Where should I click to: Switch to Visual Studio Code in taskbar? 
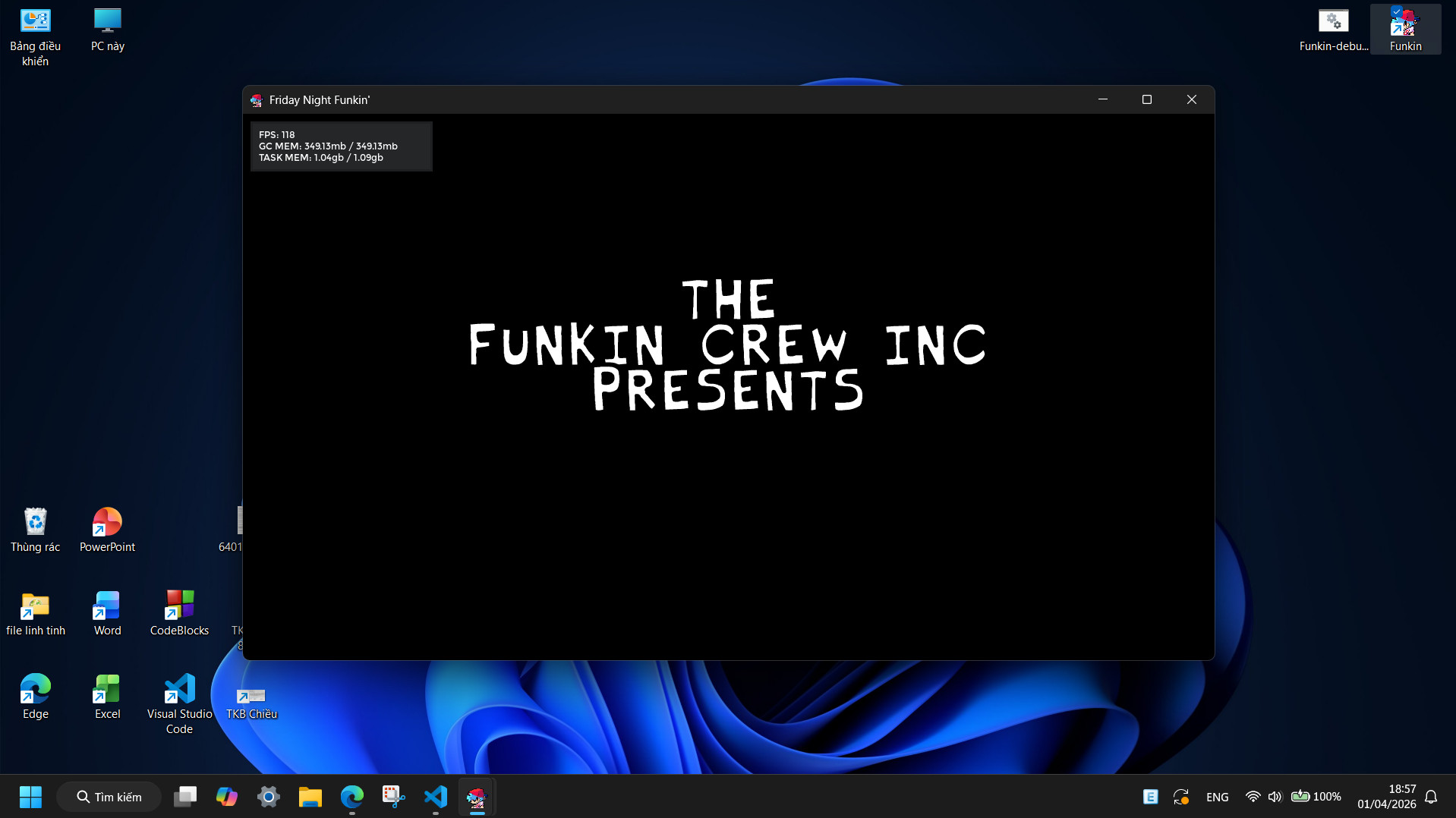pyautogui.click(x=436, y=797)
